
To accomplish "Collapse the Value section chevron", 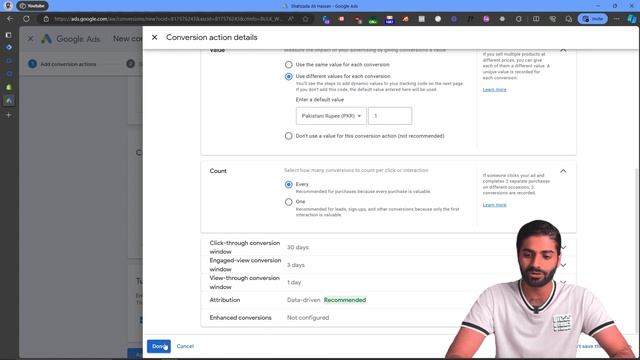I will click(x=563, y=50).
